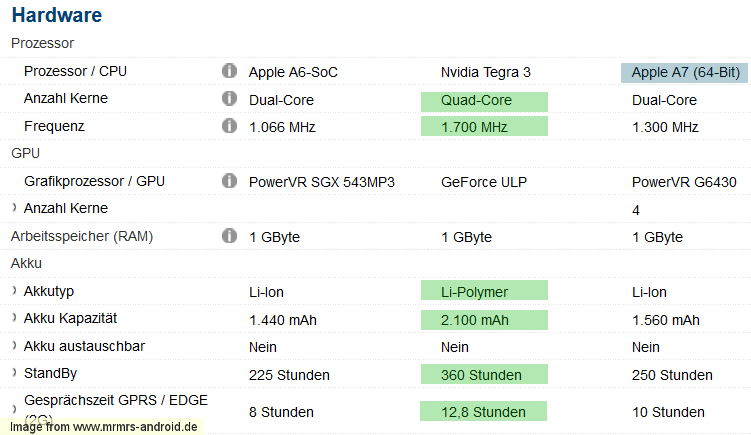Expand Gesprächszeit GPRS / EDGE row

(x=14, y=409)
